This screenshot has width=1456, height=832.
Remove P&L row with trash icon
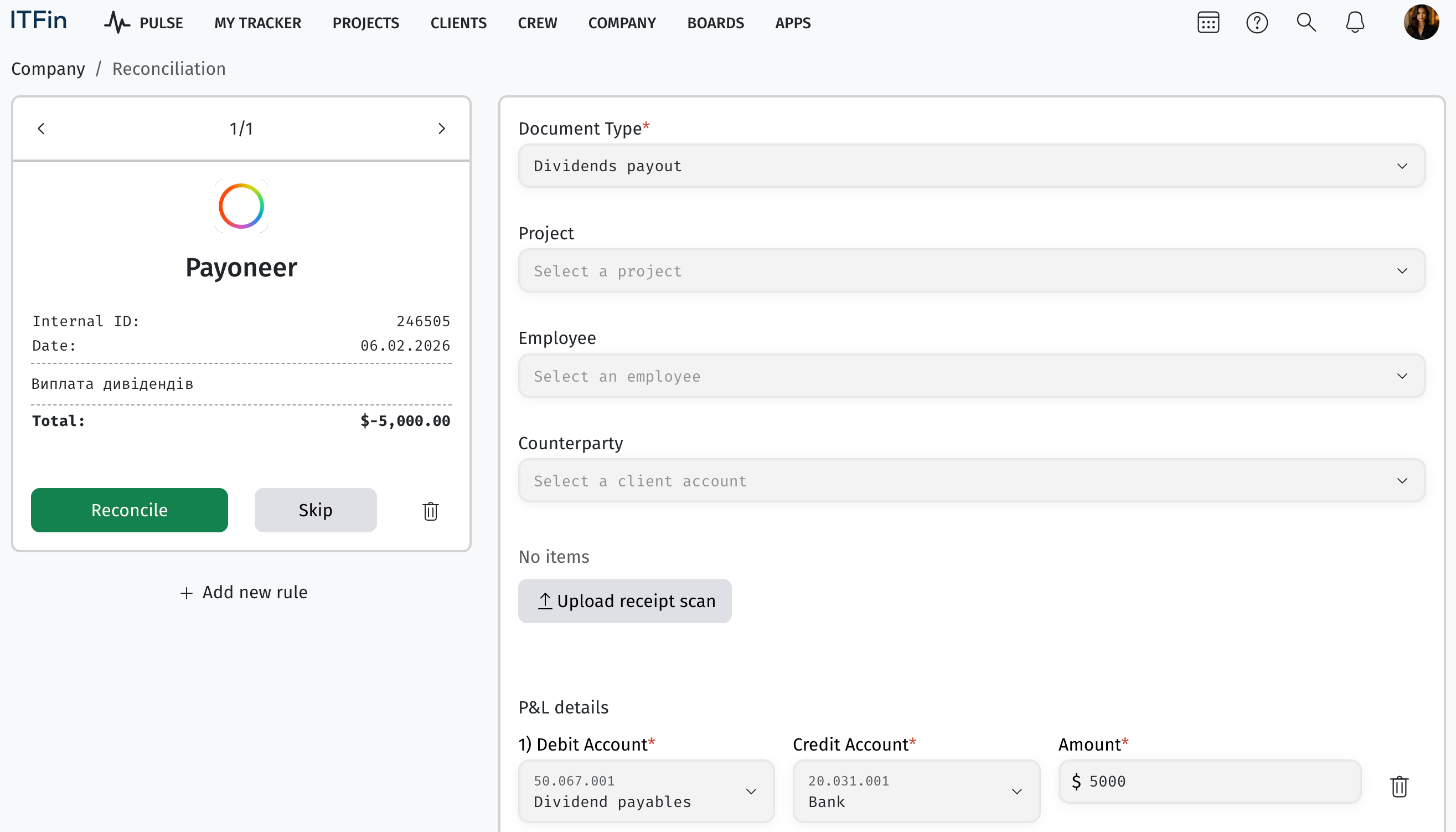point(1399,787)
